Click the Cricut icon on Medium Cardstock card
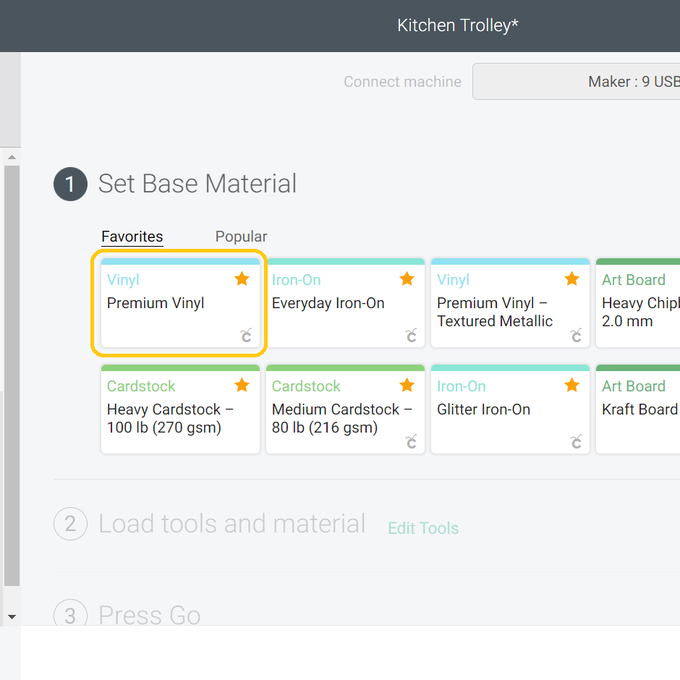The height and width of the screenshot is (680, 680). [x=411, y=441]
